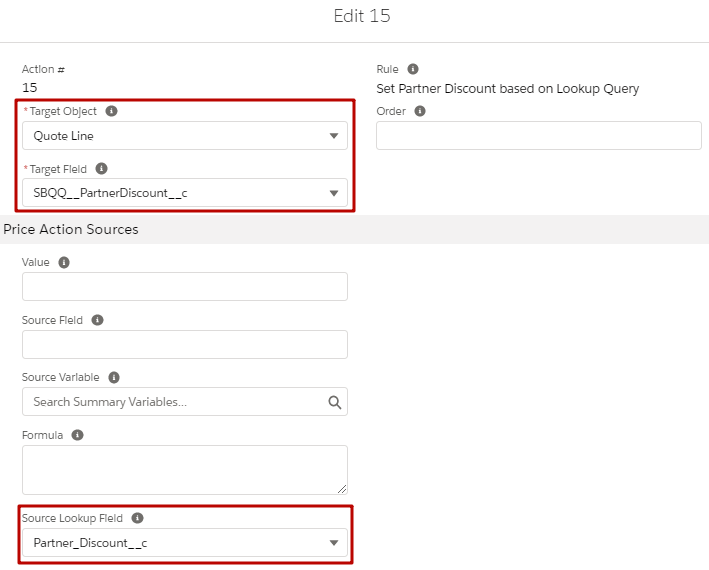Click the Source Field info icon
The width and height of the screenshot is (709, 570).
(x=98, y=320)
